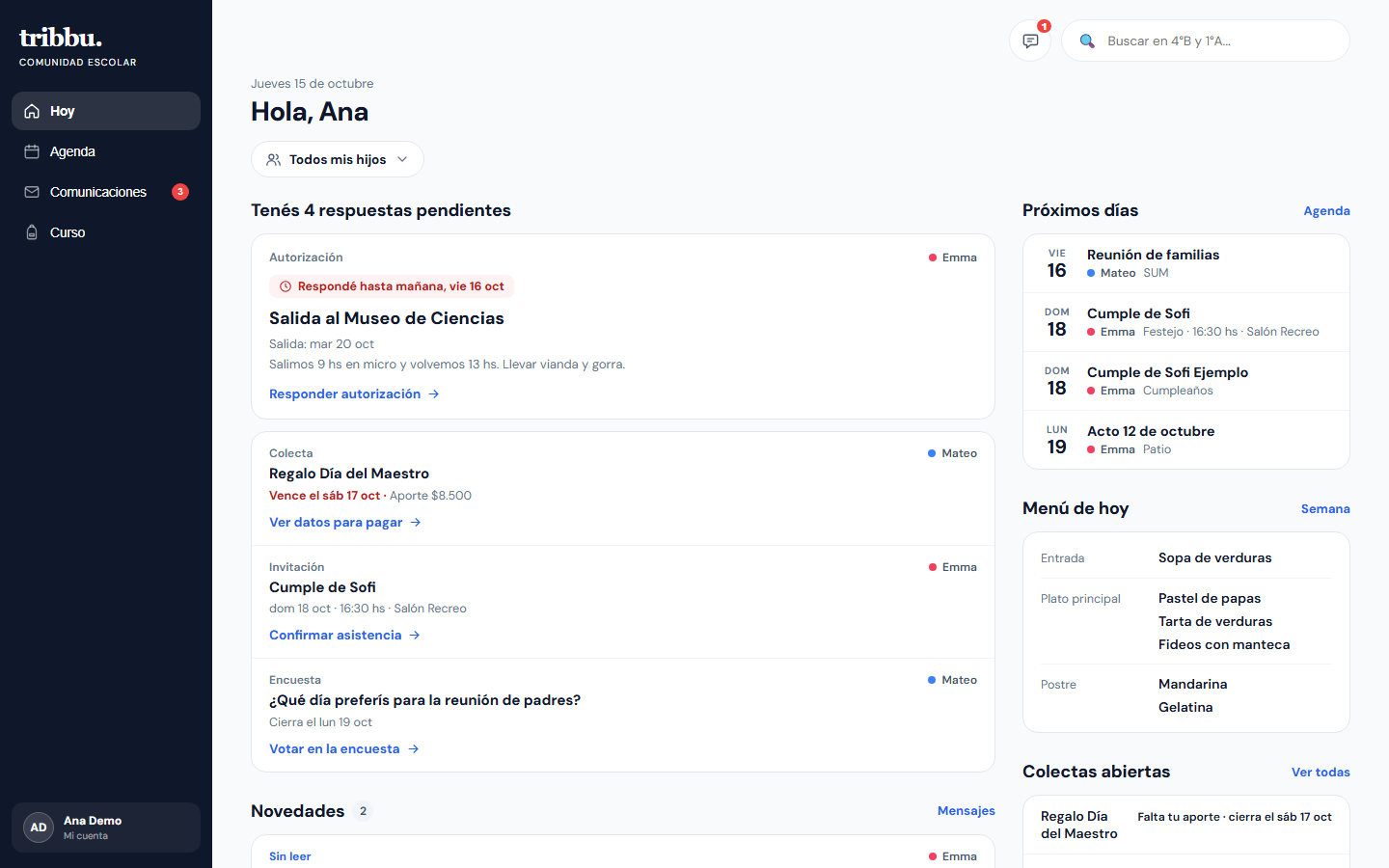The width and height of the screenshot is (1389, 868).
Task: Click arrow next to Responder autorización
Action: click(x=434, y=393)
